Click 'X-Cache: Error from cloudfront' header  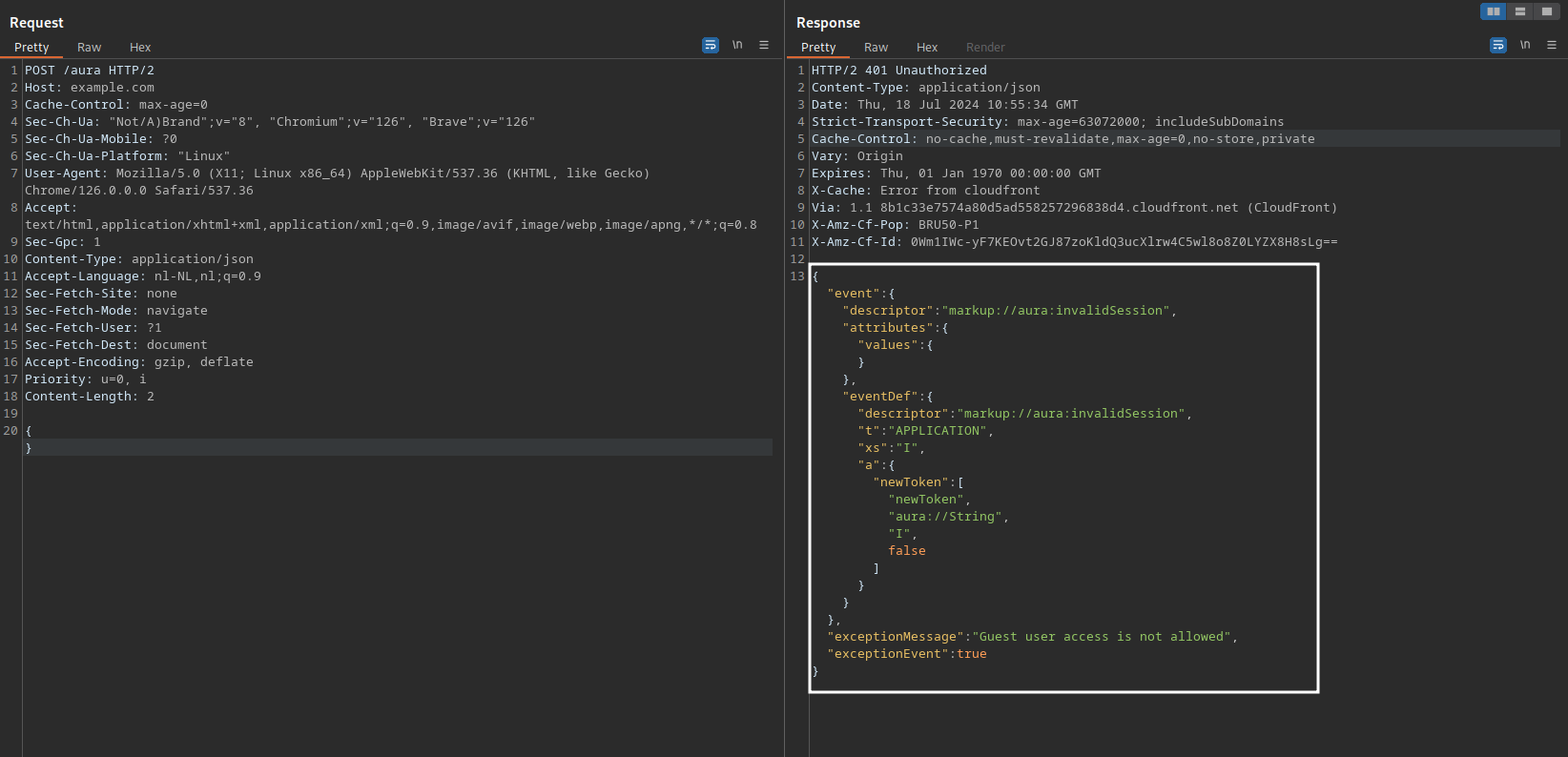pyautogui.click(x=926, y=191)
